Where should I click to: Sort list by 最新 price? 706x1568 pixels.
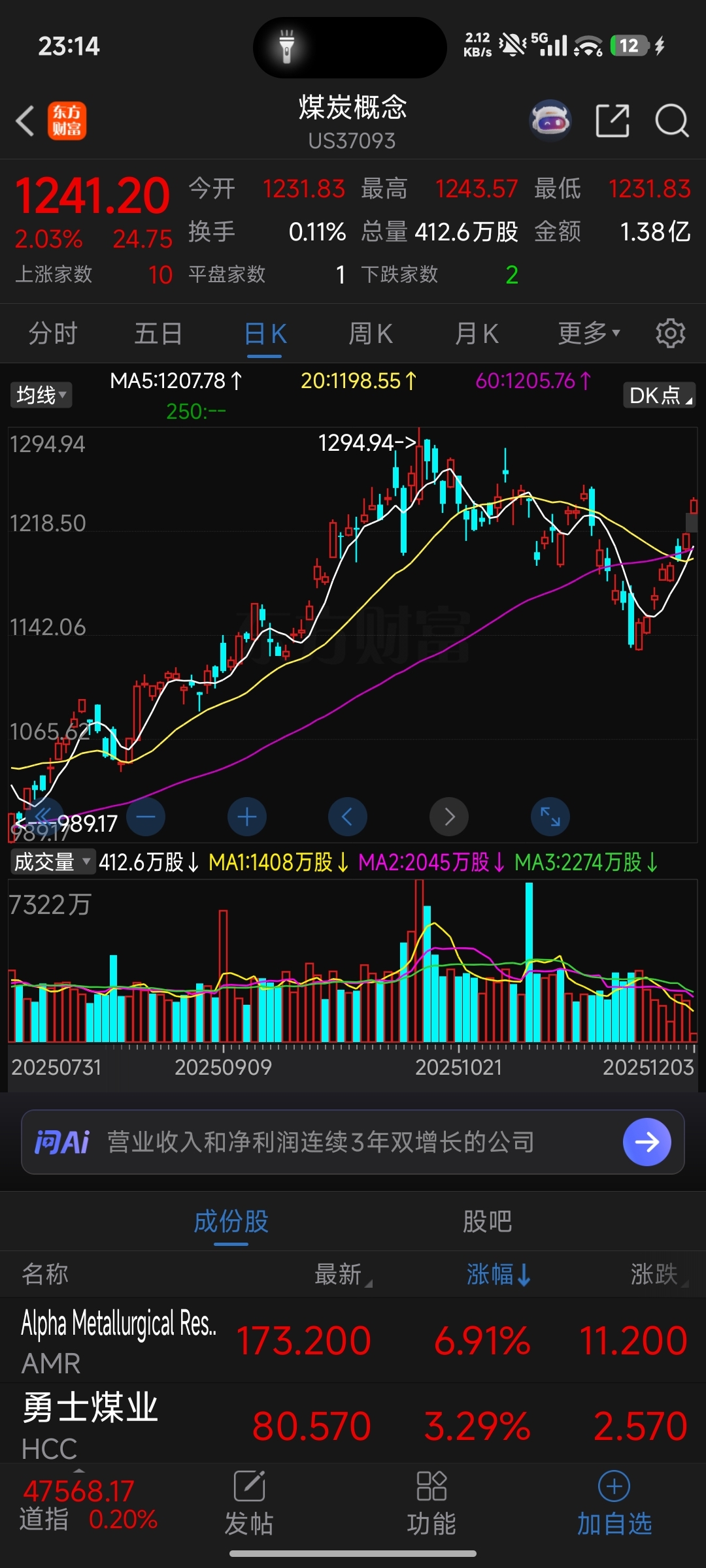pyautogui.click(x=343, y=1274)
